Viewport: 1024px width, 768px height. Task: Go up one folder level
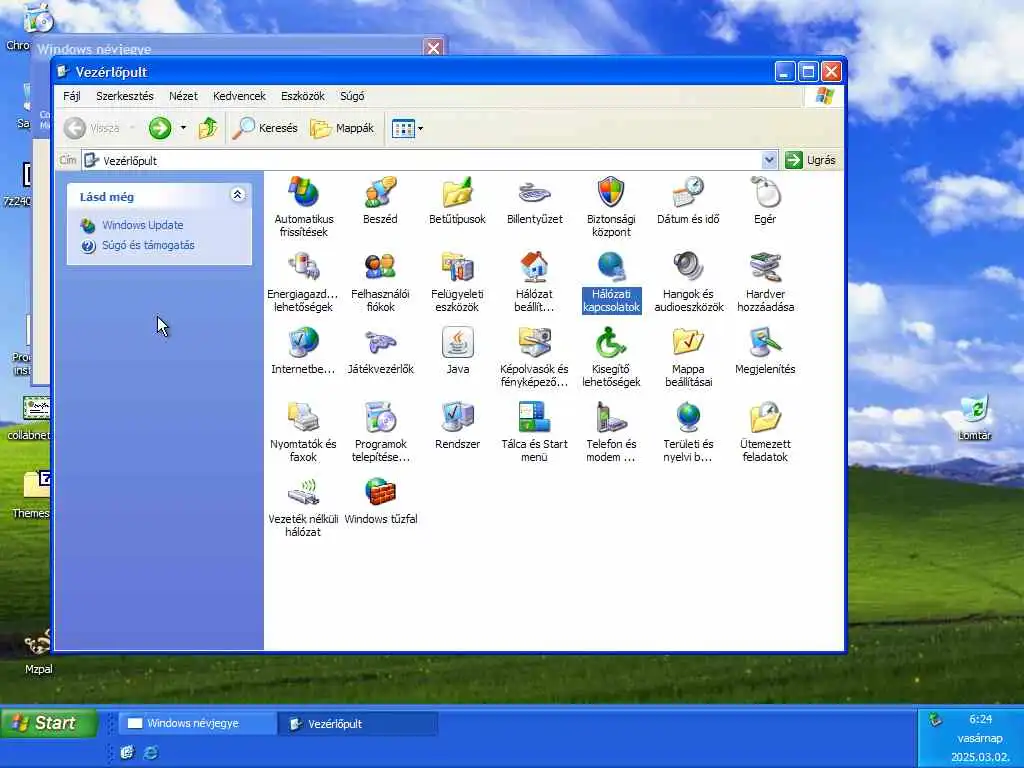click(x=208, y=128)
